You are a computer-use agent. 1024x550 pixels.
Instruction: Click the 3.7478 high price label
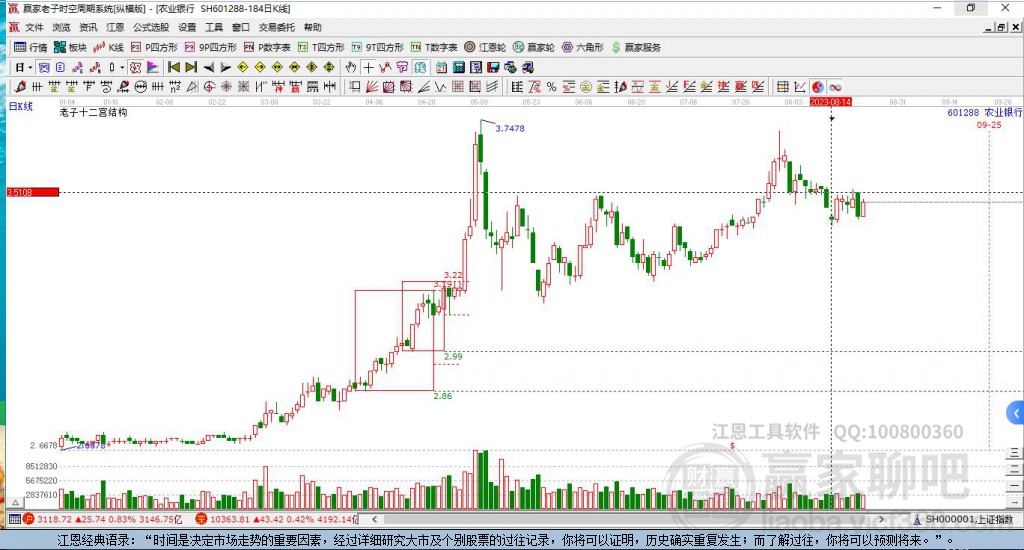point(509,129)
